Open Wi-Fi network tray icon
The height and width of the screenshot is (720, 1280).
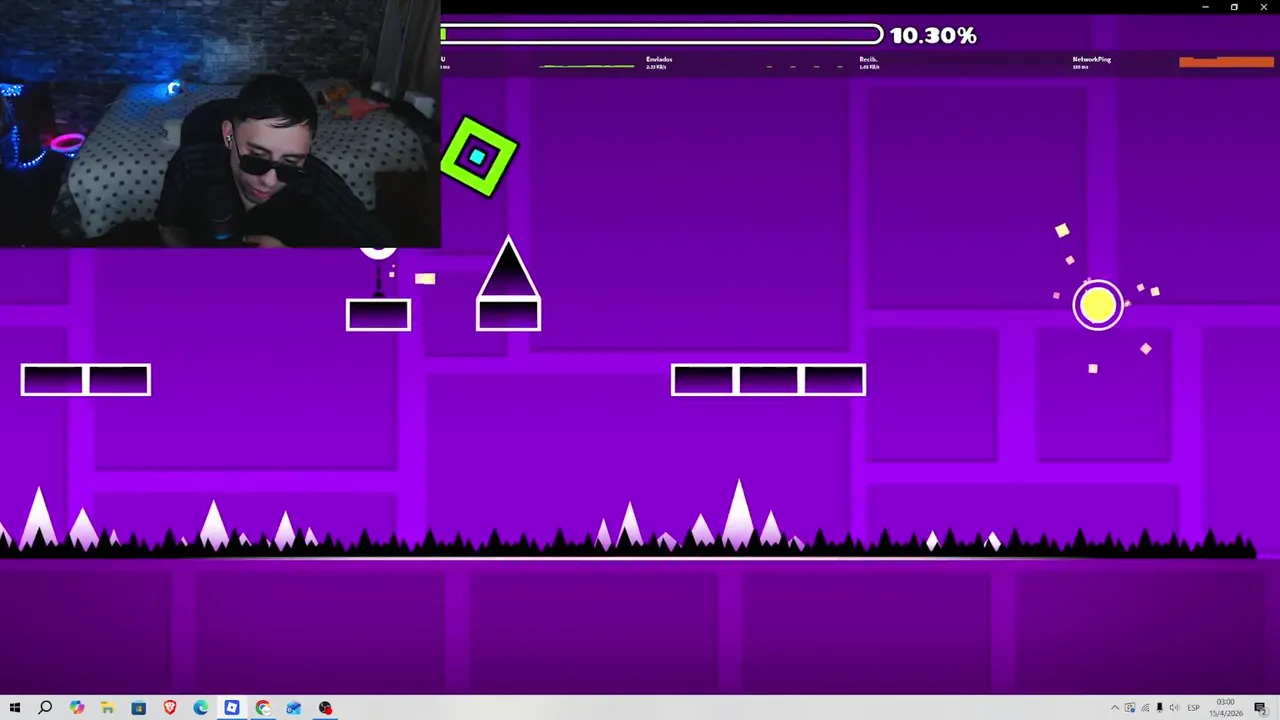[x=1145, y=708]
